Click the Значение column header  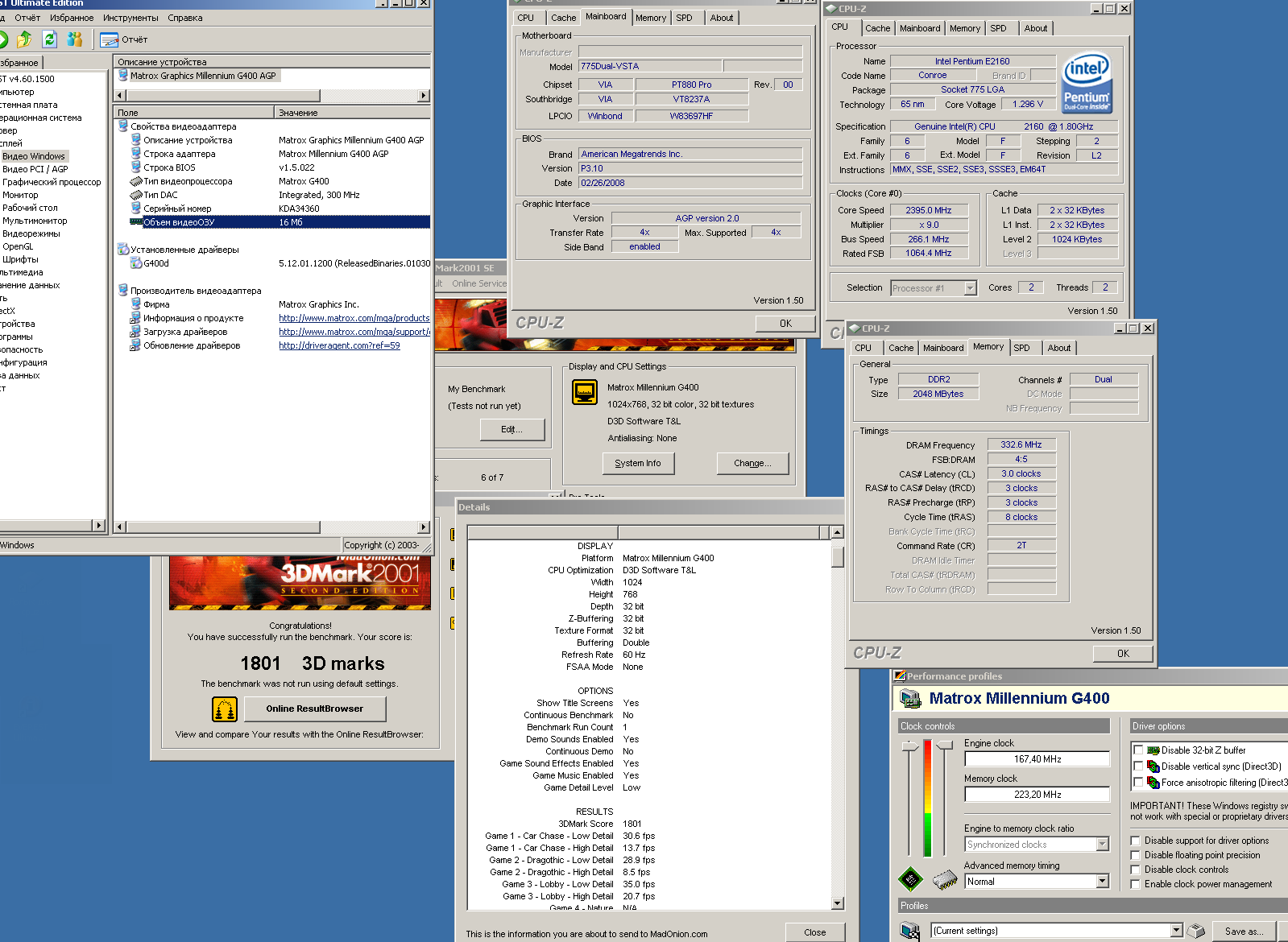click(x=352, y=113)
